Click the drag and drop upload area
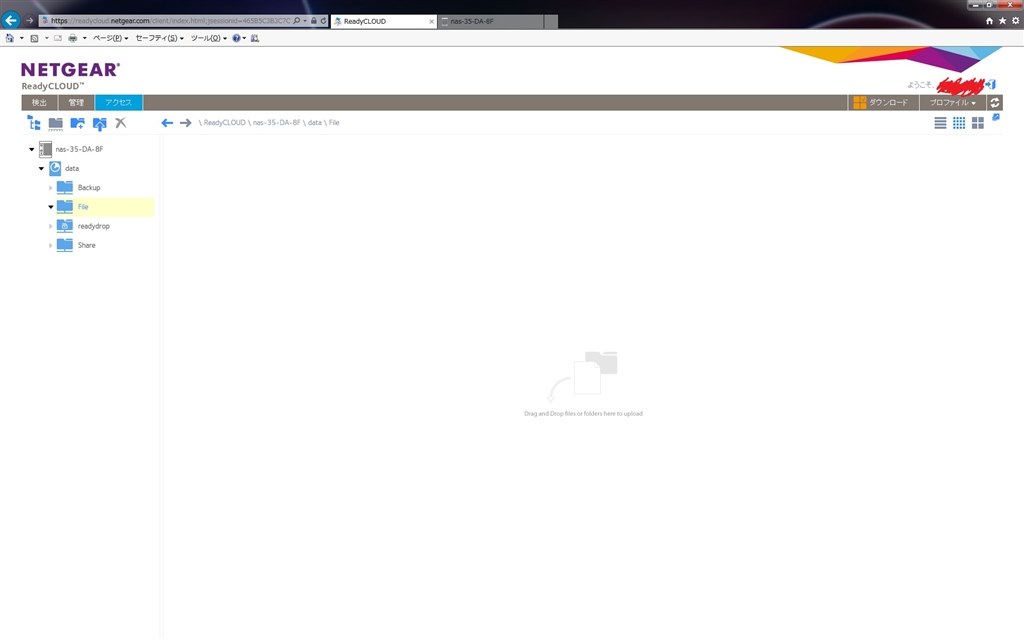This screenshot has width=1024, height=640. [583, 384]
